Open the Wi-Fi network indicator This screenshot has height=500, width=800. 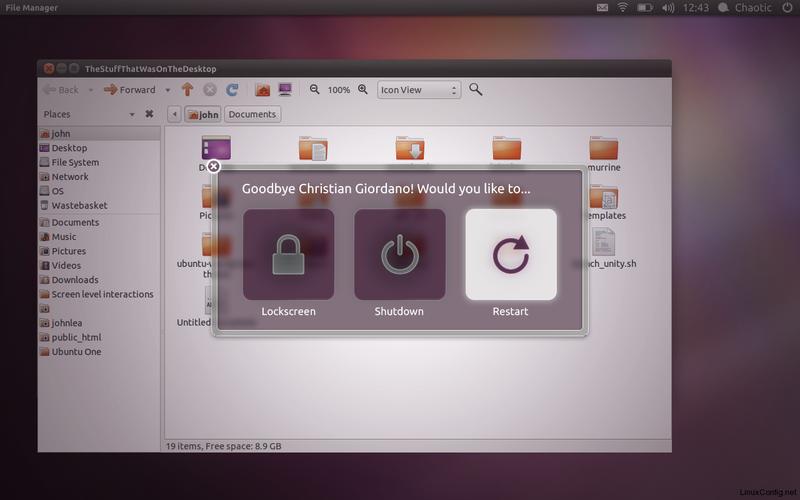click(622, 8)
